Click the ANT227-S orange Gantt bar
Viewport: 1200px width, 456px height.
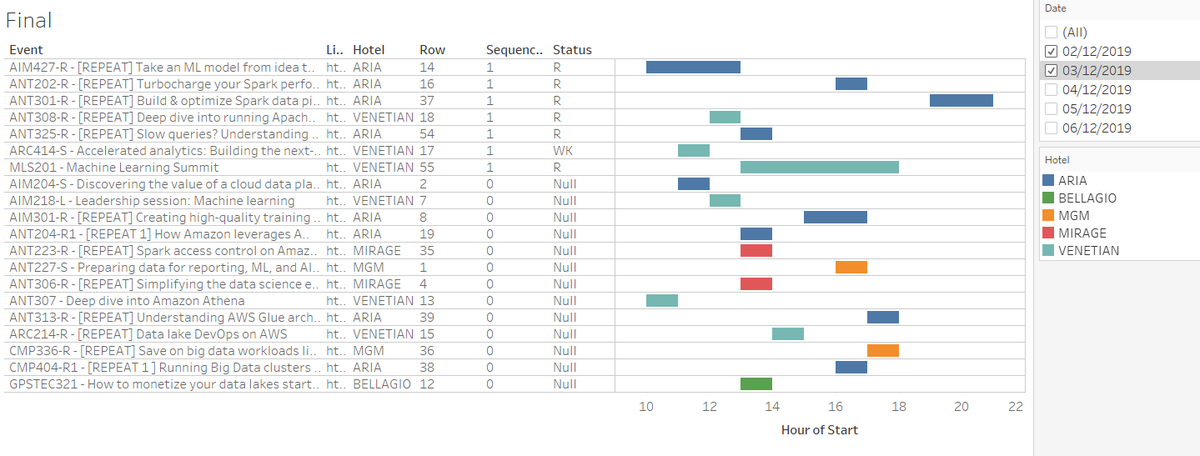click(x=851, y=267)
